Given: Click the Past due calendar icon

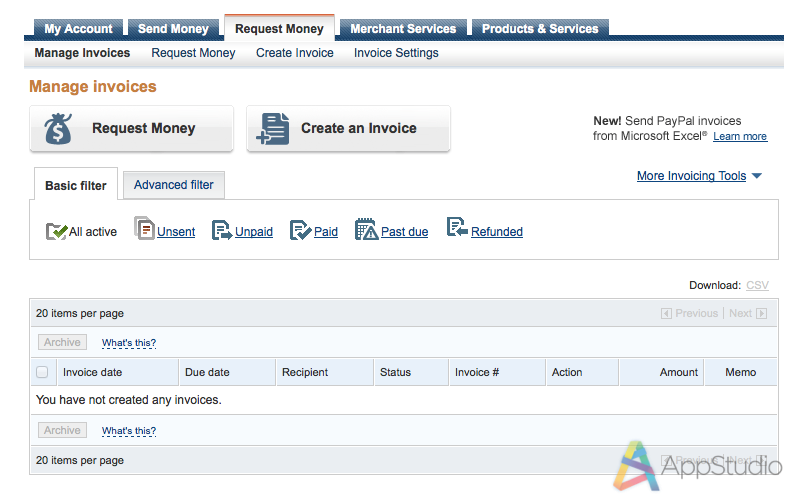Looking at the screenshot, I should (x=366, y=230).
